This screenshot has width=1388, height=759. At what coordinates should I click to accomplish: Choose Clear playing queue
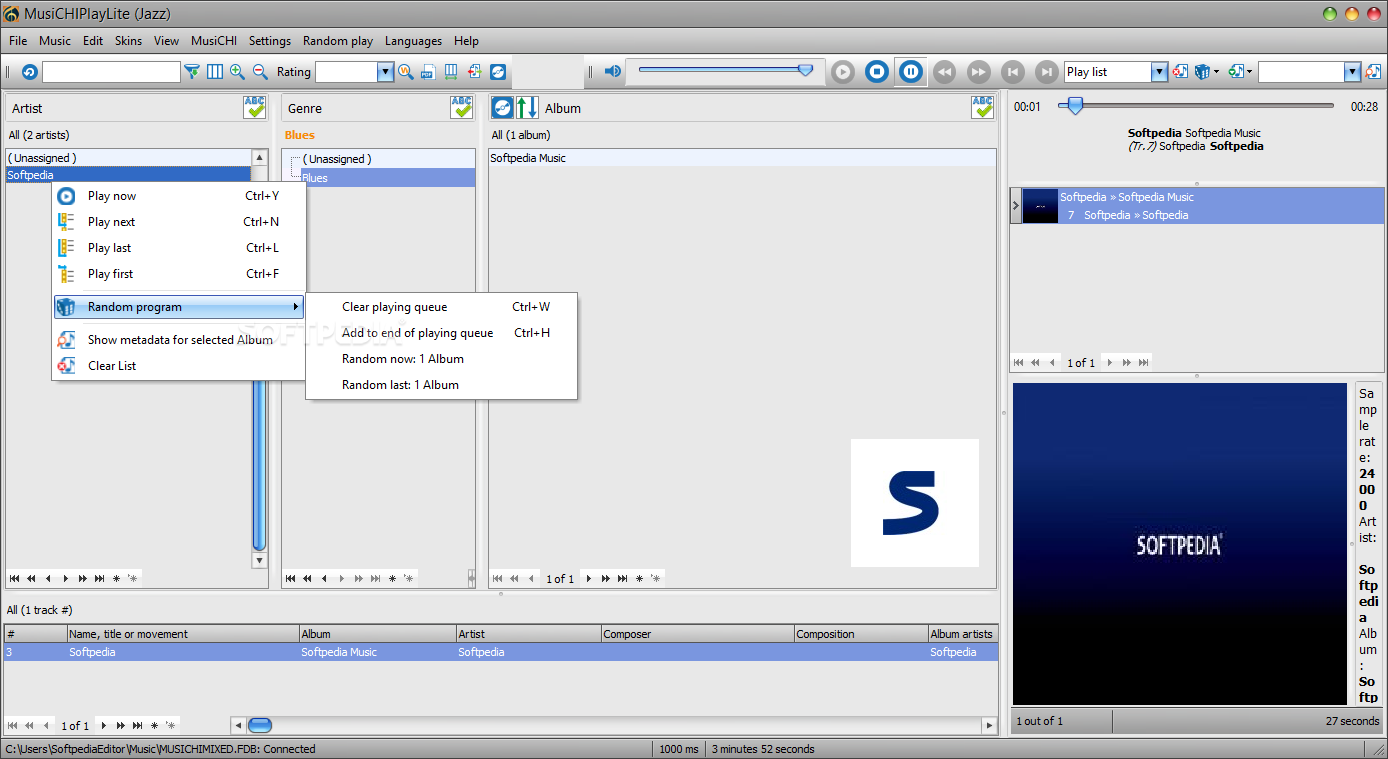tap(441, 307)
